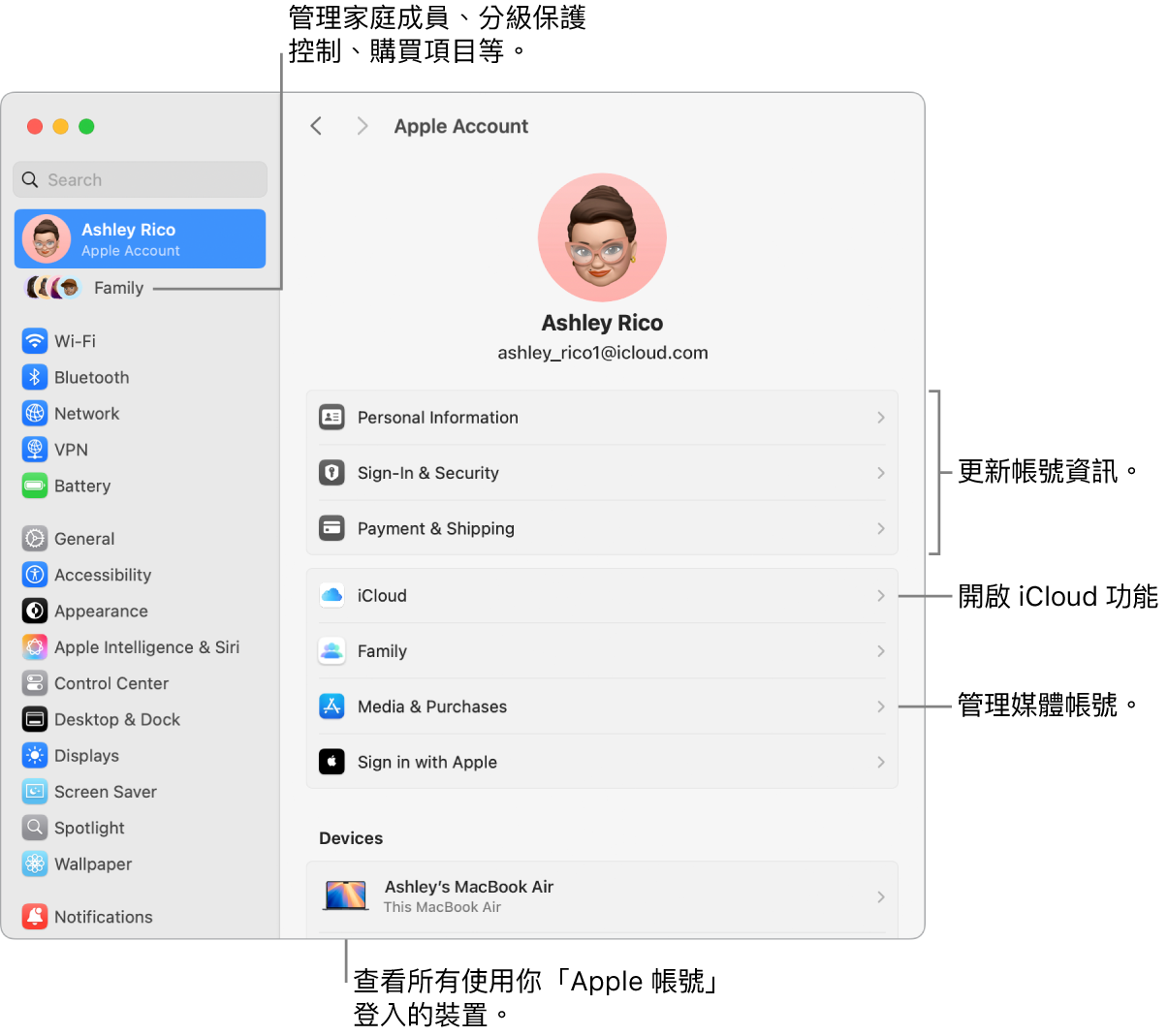Click the Network globe icon
This screenshot has height=1036, width=1168.
(35, 413)
